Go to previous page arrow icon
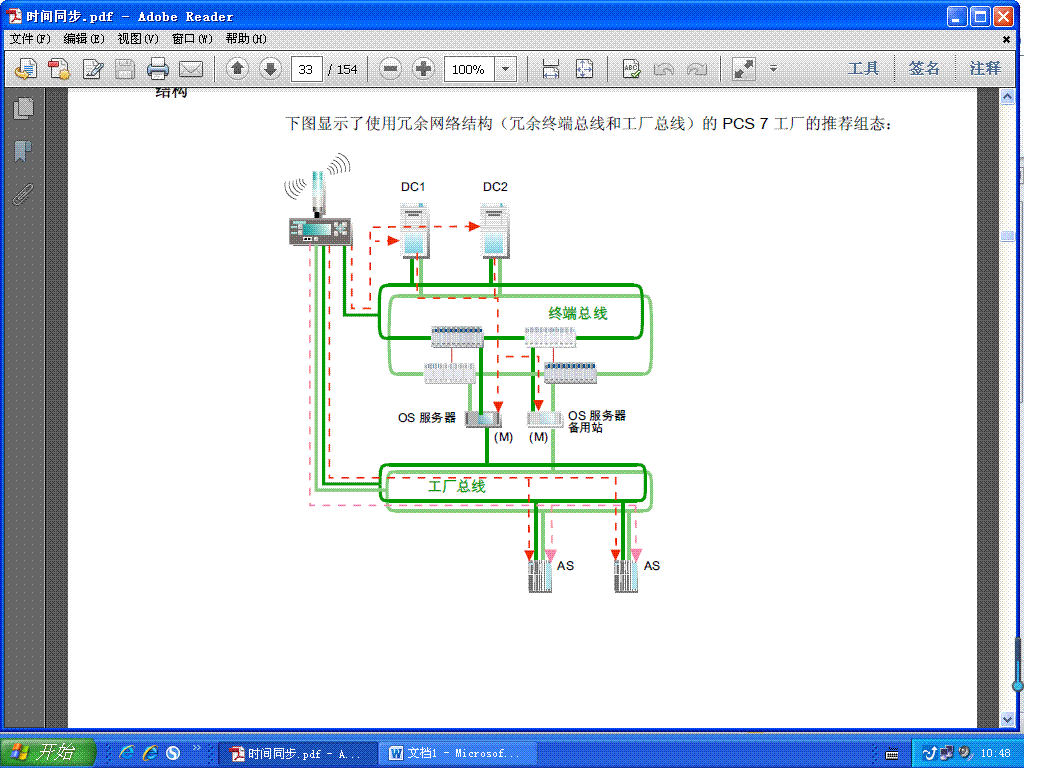Viewport: 1045px width, 784px height. (237, 69)
